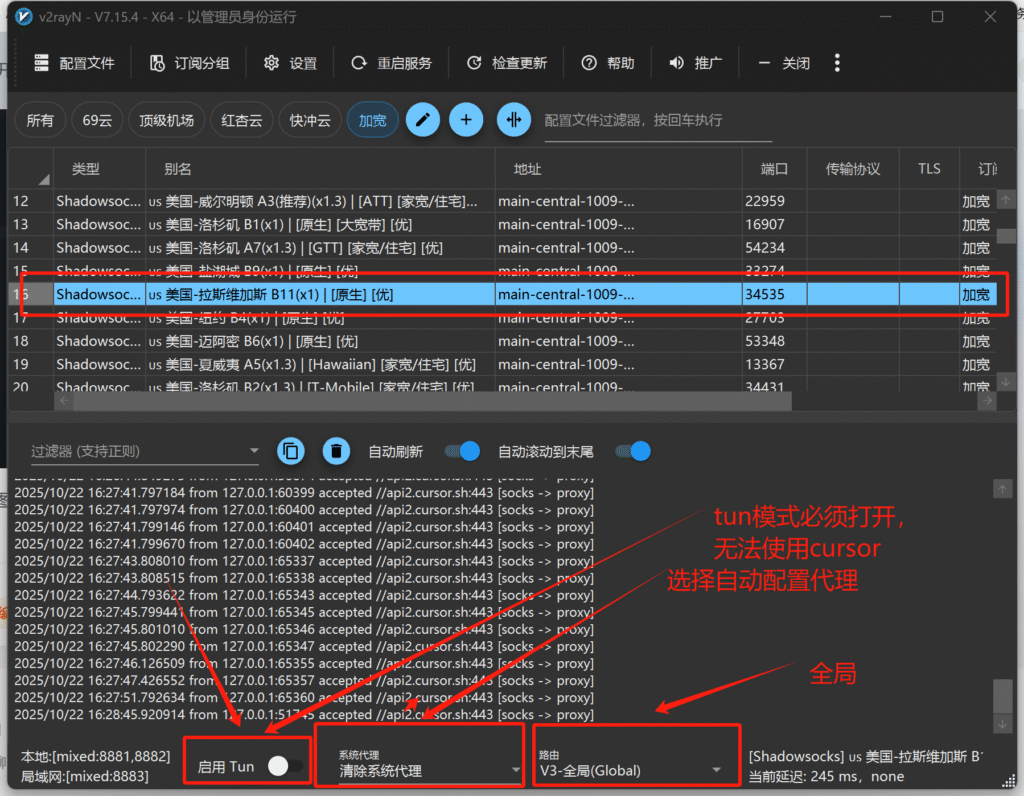Viewport: 1024px width, 796px height.
Task: Open the three-dot overflow menu
Action: click(837, 62)
